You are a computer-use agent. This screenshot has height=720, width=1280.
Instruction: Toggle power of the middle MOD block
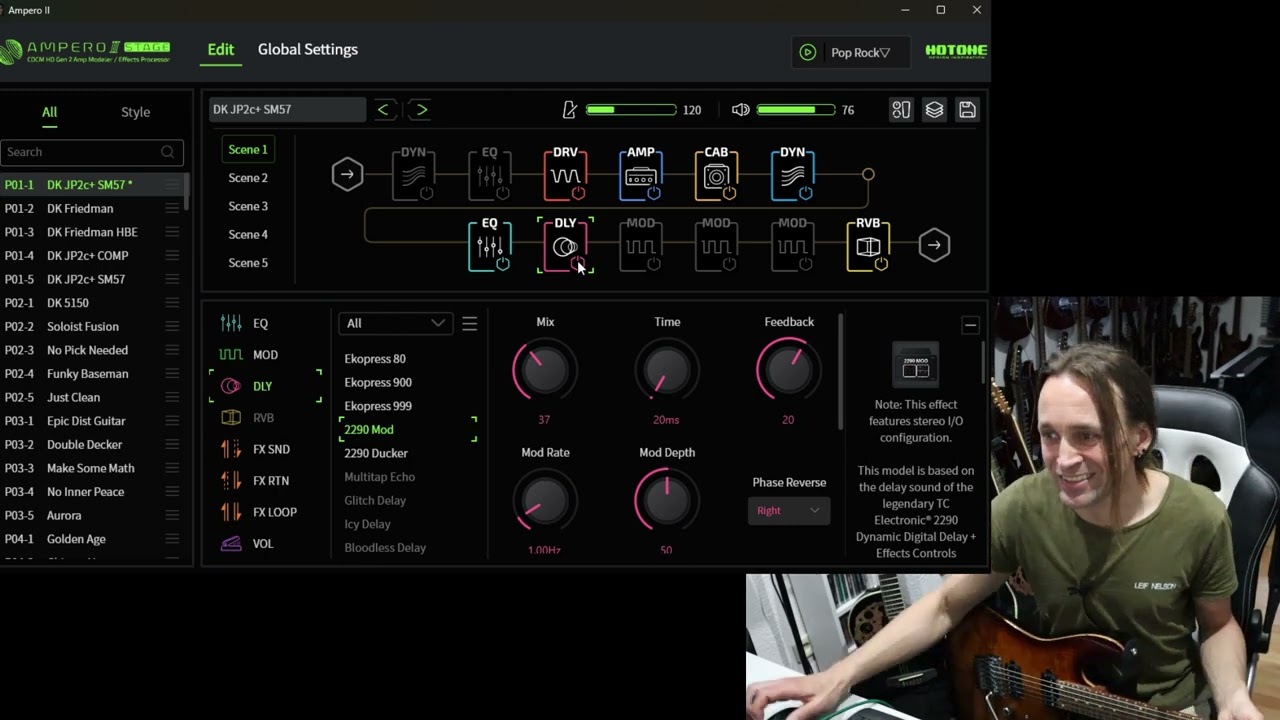730,264
